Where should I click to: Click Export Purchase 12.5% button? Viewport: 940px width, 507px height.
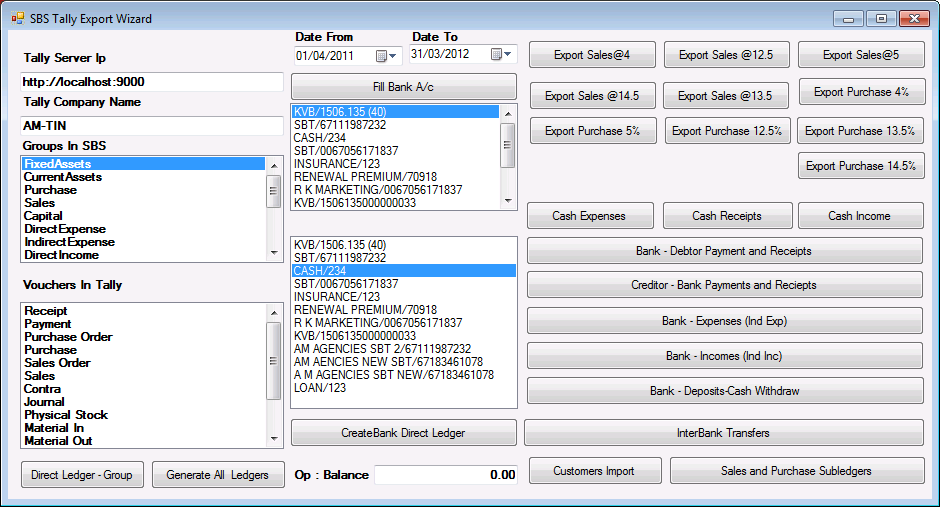point(727,131)
